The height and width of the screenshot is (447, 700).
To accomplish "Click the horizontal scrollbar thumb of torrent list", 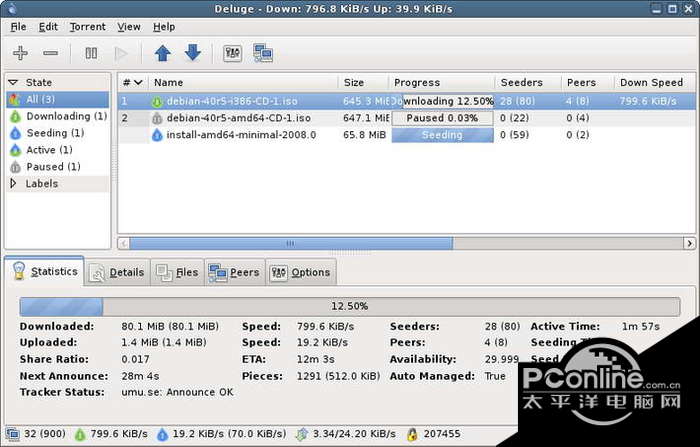I will coord(291,243).
